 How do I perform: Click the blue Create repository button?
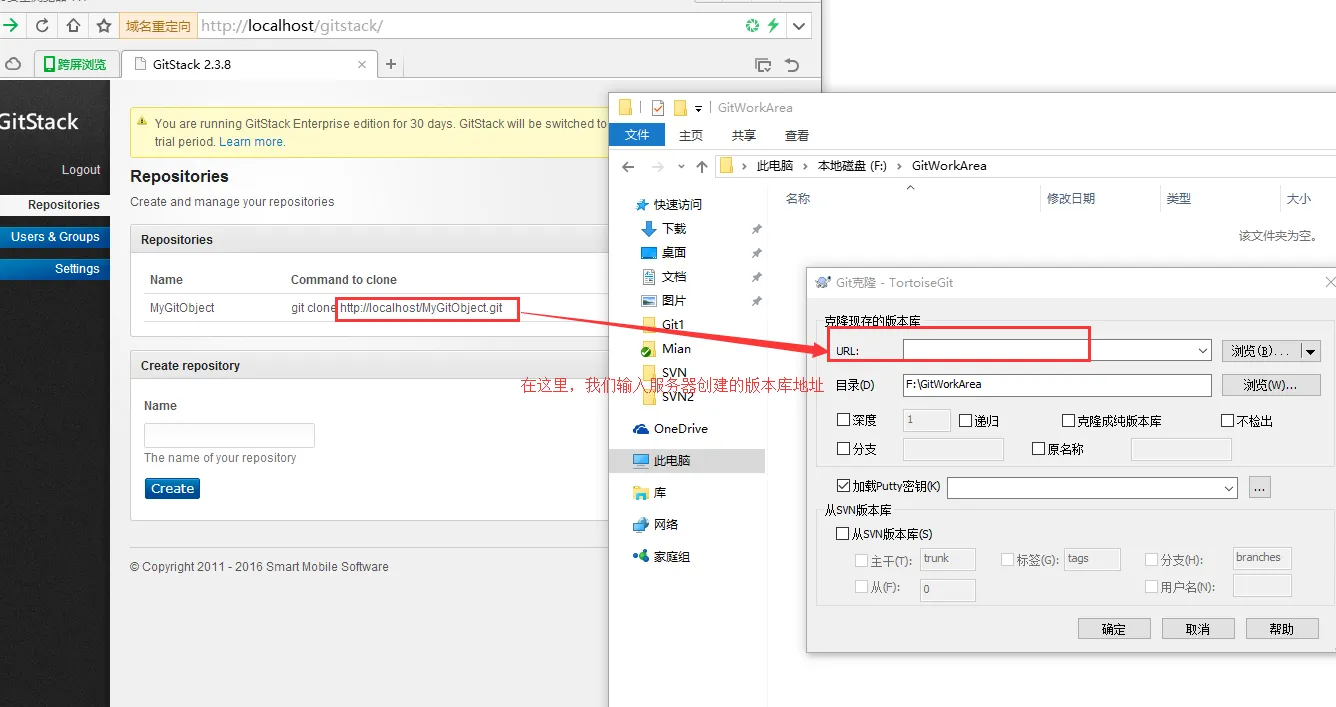pos(172,488)
